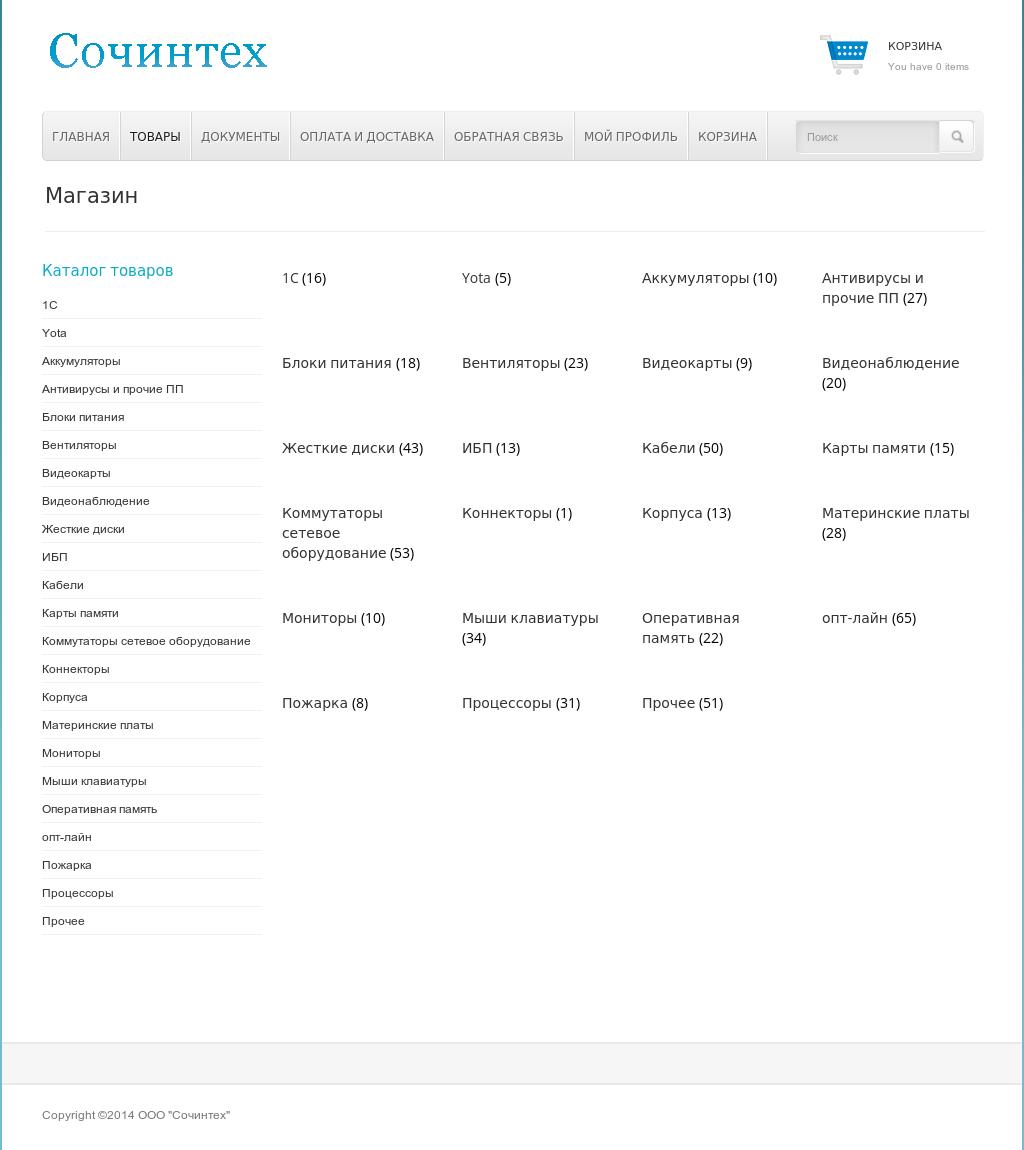Image resolution: width=1024 pixels, height=1150 pixels.
Task: Open the Кабели (50) category
Action: point(682,448)
